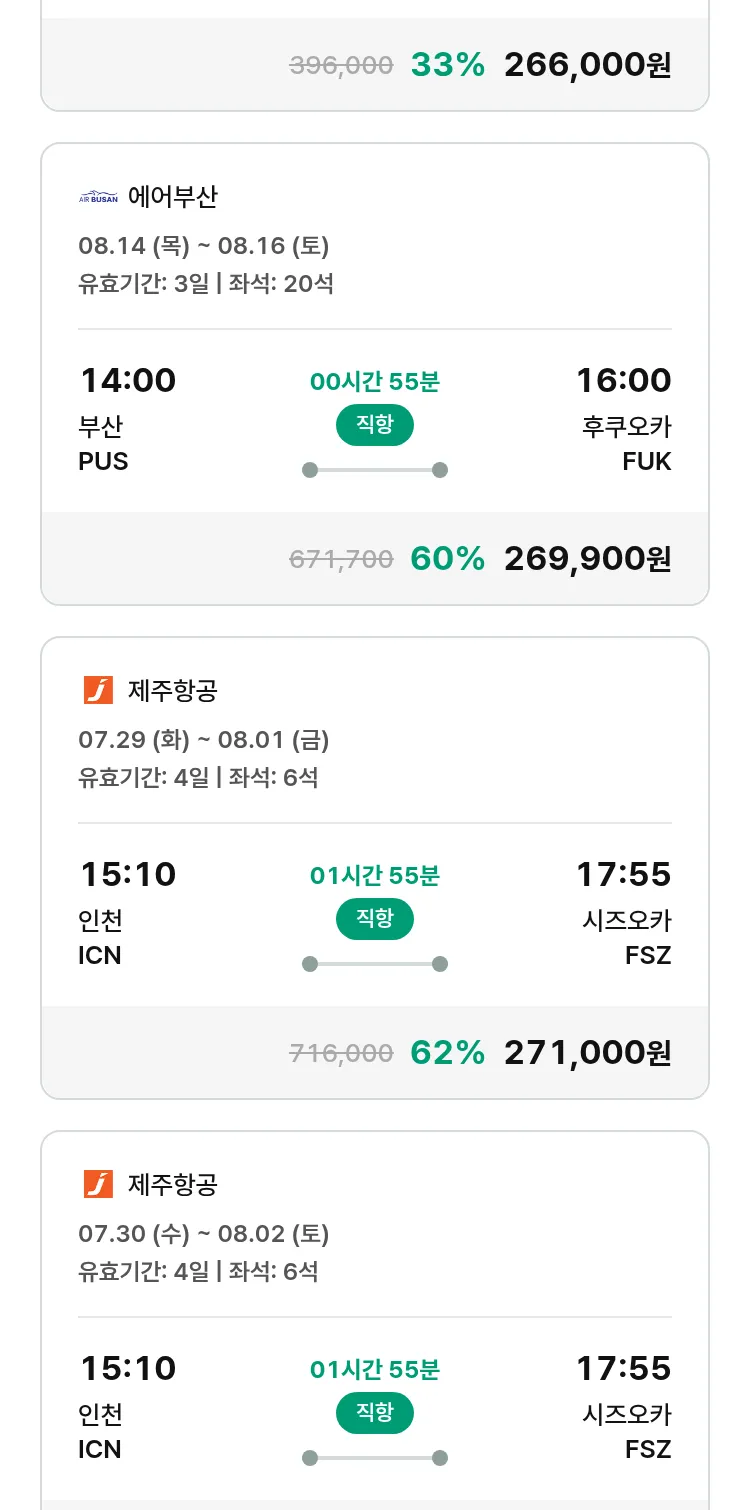This screenshot has height=1510, width=750.
Task: Tap Jeju Air logo on 07.29 flight
Action: tap(98, 690)
